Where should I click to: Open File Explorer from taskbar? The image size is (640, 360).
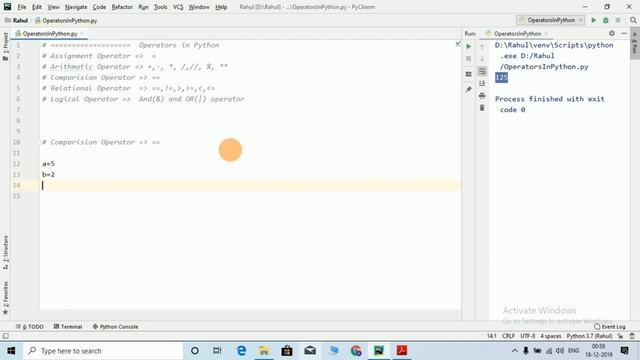pyautogui.click(x=264, y=351)
